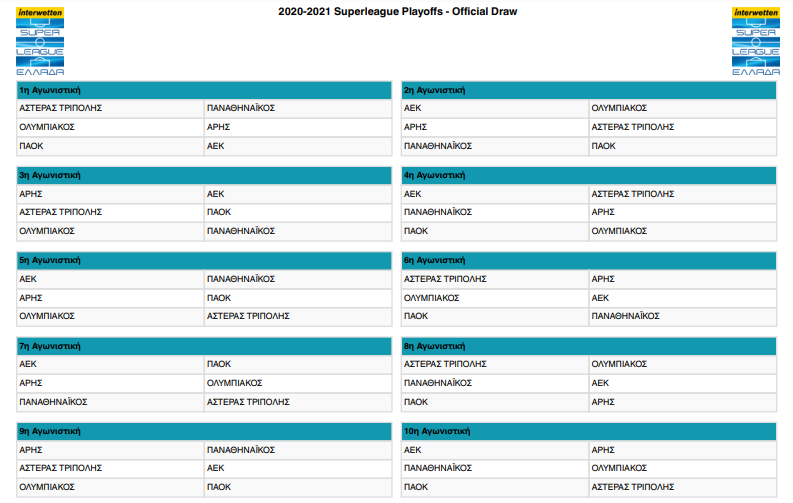
Task: Select the '9η Αγωνιστική' header
Action: [204, 431]
